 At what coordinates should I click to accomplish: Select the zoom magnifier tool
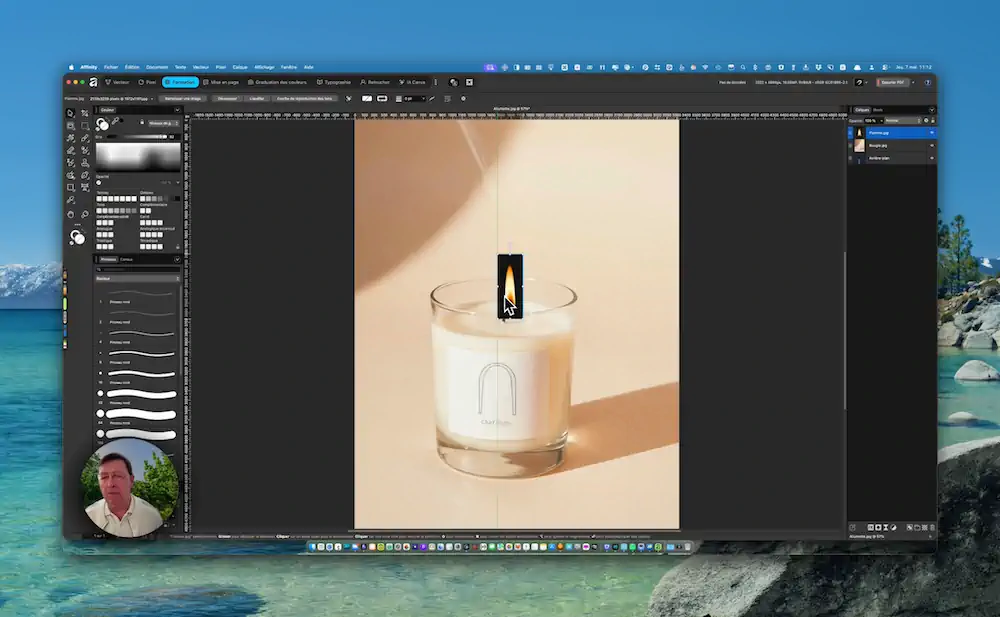tap(85, 214)
